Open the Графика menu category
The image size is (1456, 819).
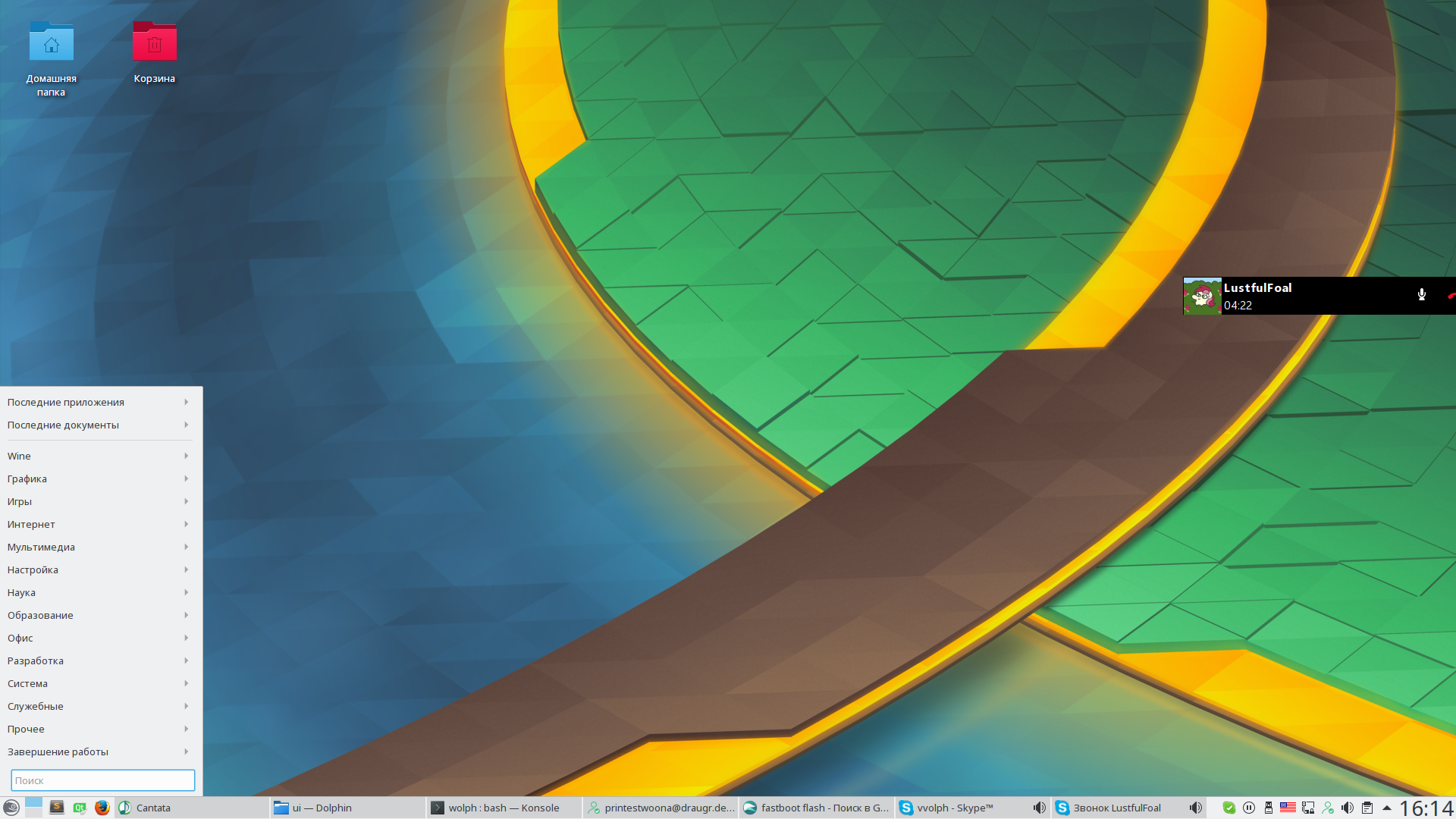[x=99, y=479]
